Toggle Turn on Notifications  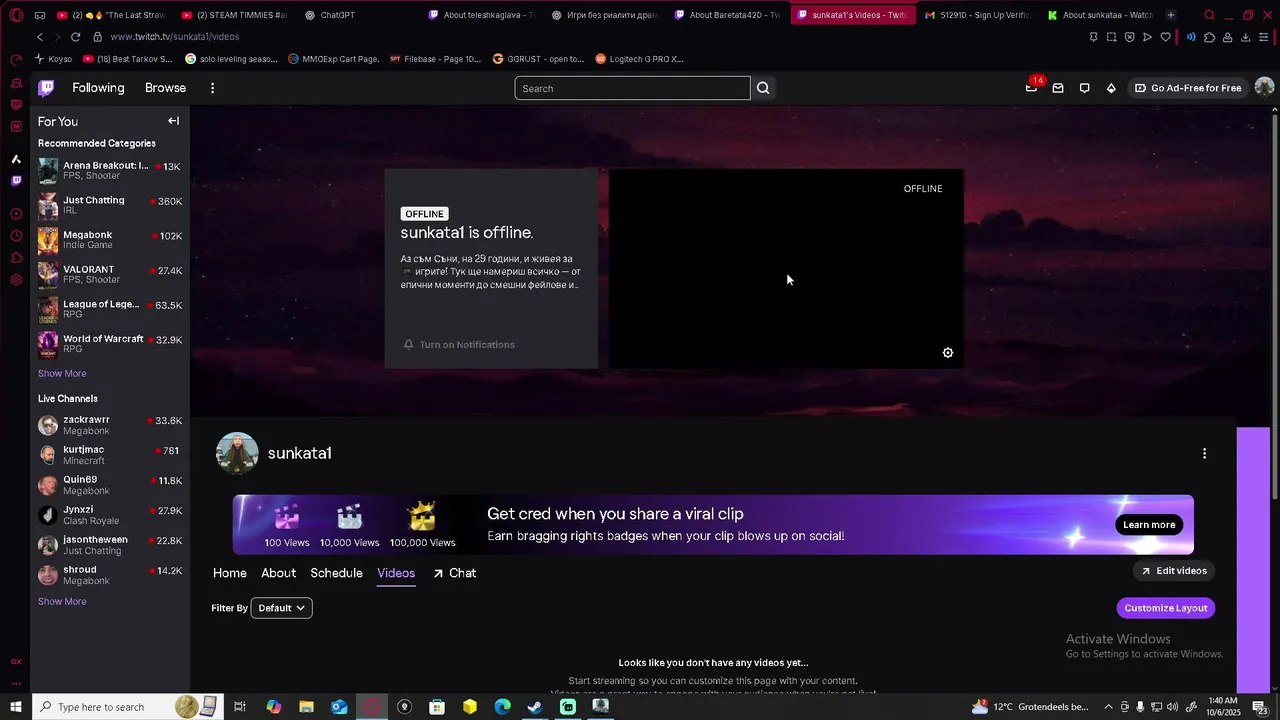[459, 344]
